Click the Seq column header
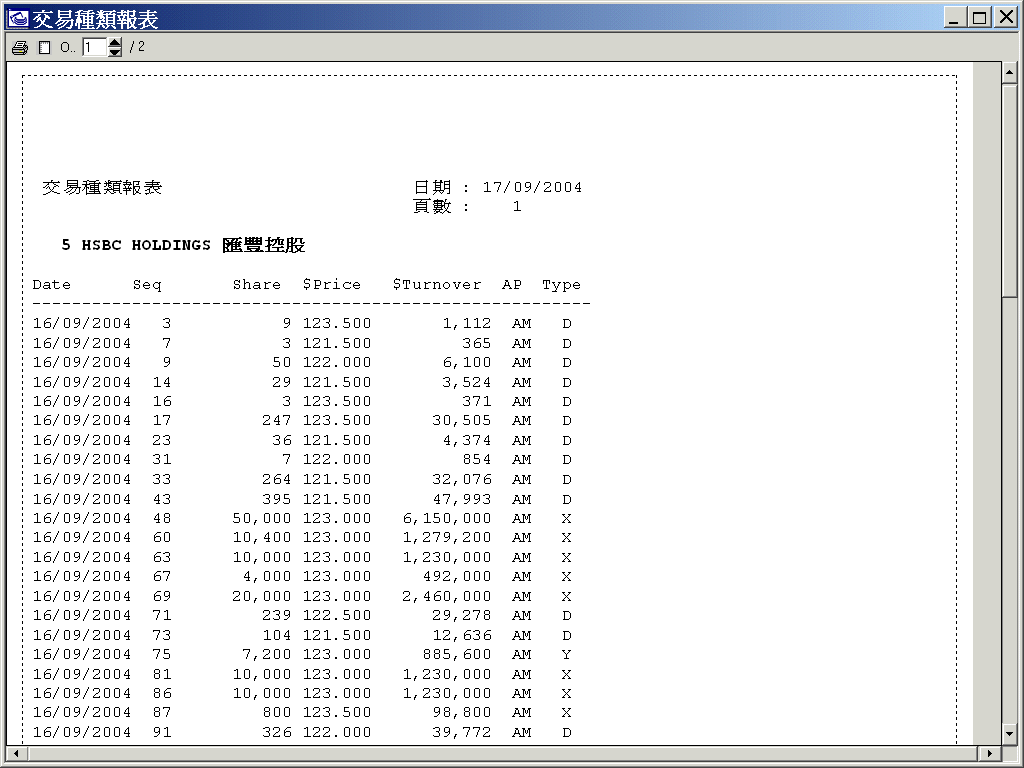The height and width of the screenshot is (768, 1024). (x=147, y=285)
